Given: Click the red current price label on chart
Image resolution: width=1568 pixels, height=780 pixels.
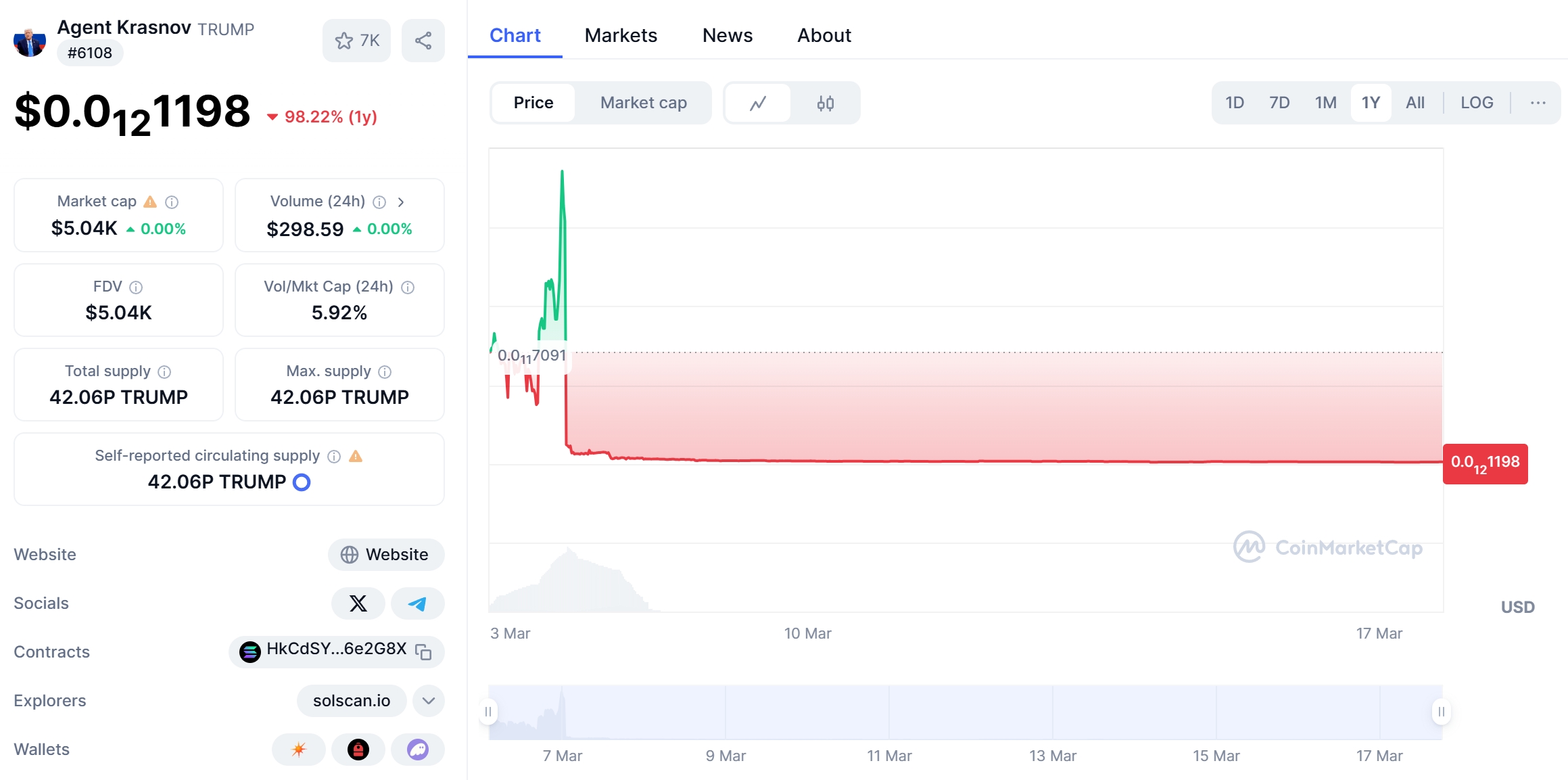Looking at the screenshot, I should (1486, 464).
